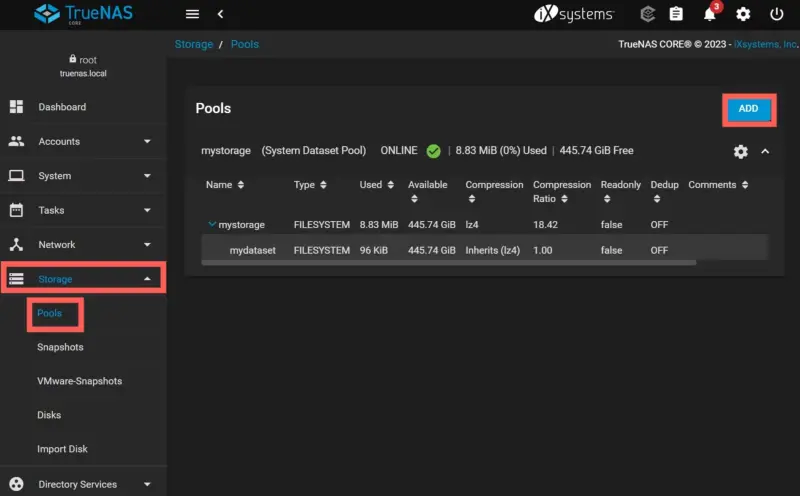Expand Directory Services menu arrow
This screenshot has width=800, height=496.
click(147, 484)
